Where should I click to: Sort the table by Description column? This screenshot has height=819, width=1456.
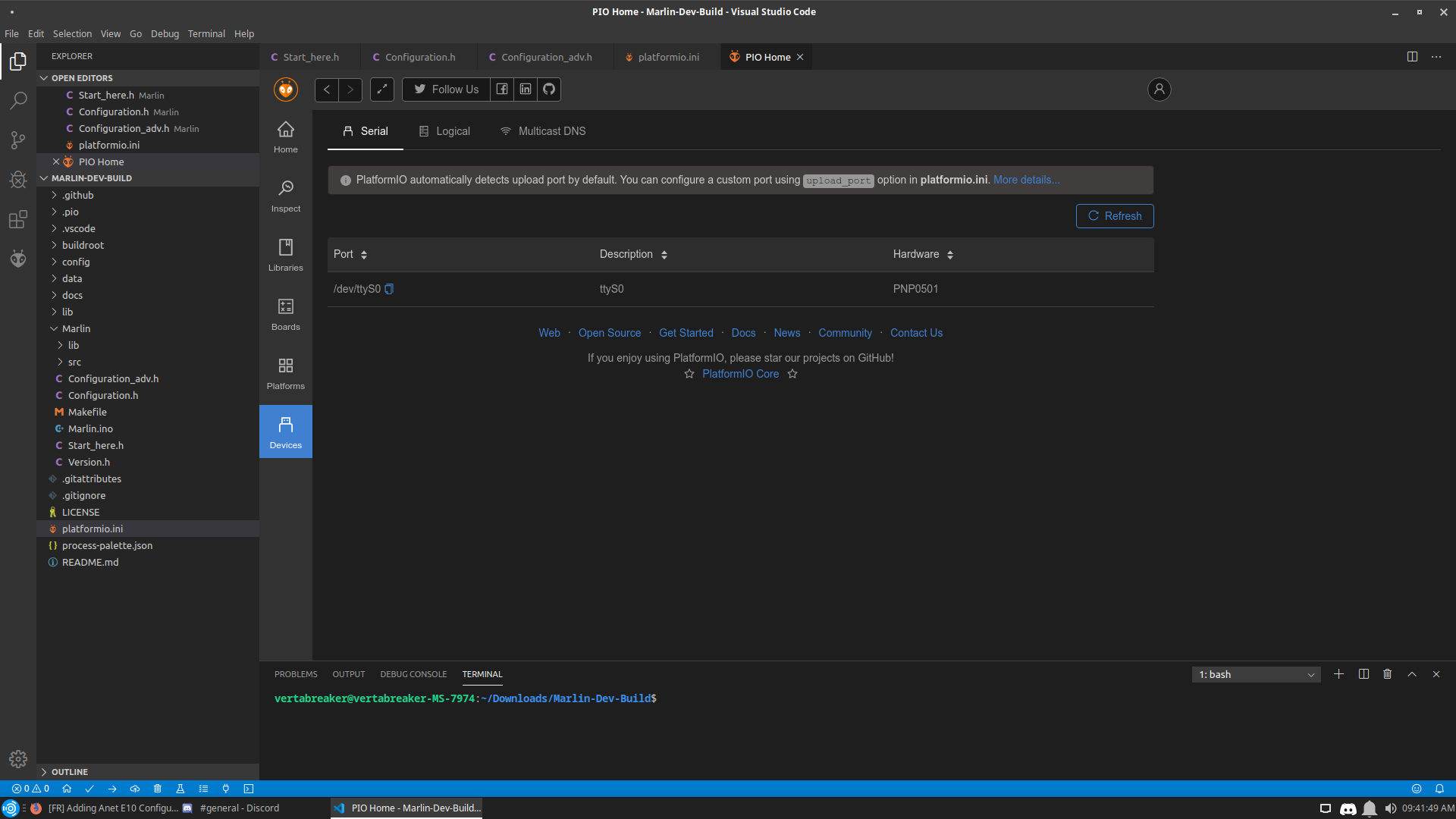click(664, 255)
